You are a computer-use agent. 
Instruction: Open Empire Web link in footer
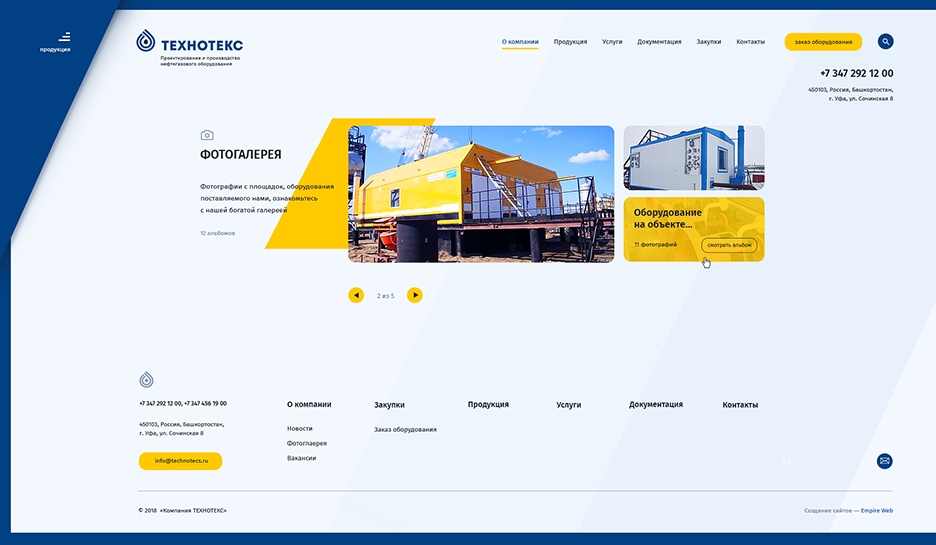[877, 510]
